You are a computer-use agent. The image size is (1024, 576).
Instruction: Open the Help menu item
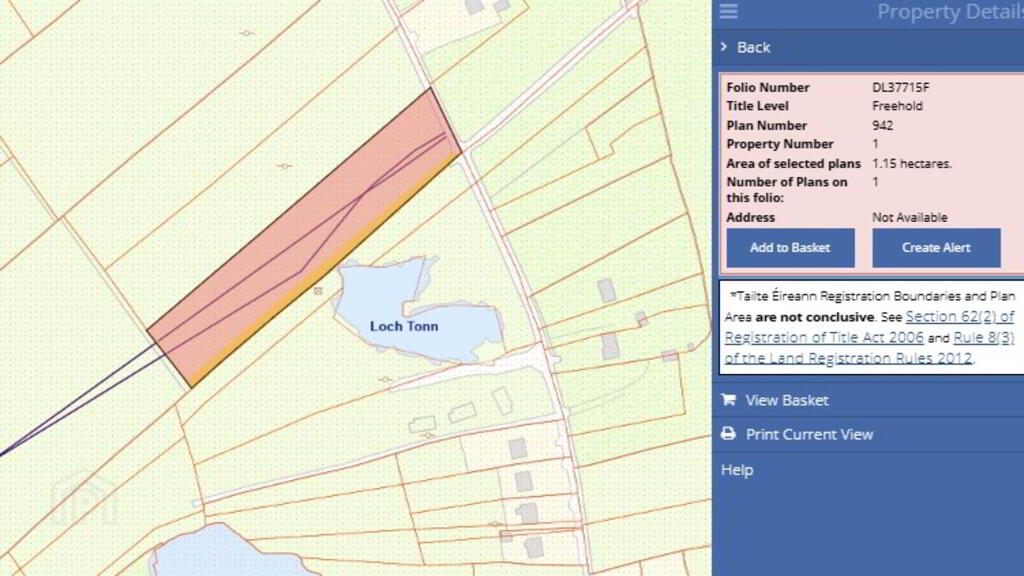point(737,470)
